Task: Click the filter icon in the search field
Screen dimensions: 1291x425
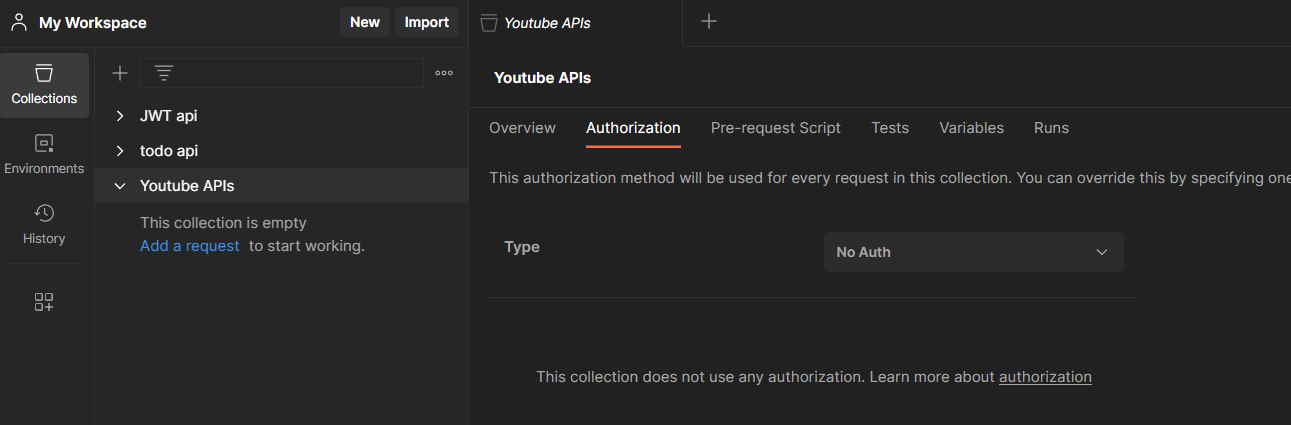Action: [x=164, y=73]
